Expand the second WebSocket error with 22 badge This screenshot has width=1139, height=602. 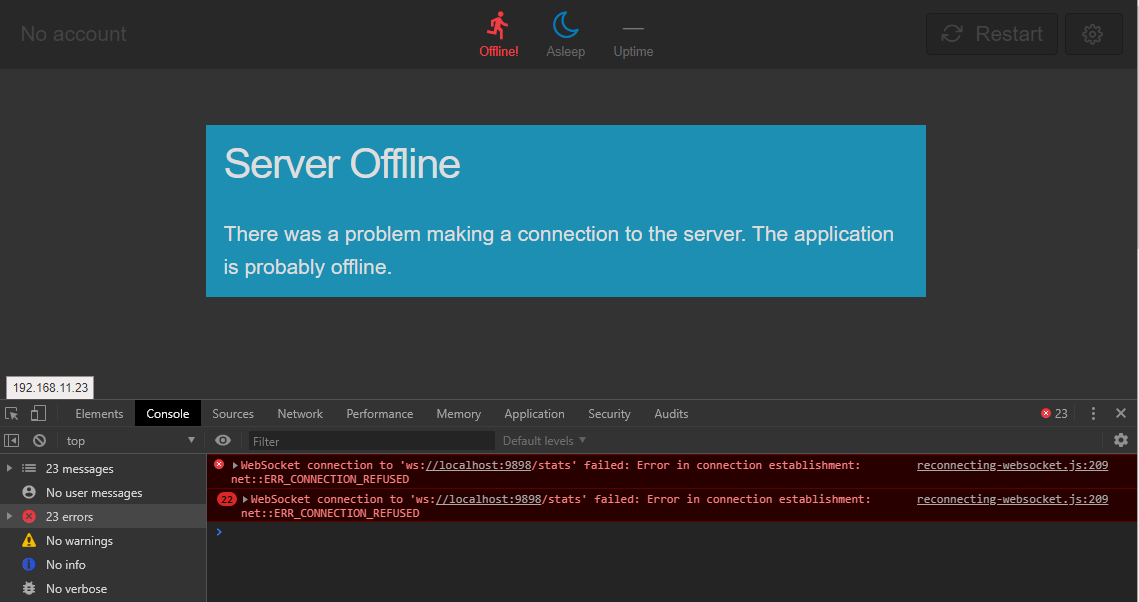point(246,500)
